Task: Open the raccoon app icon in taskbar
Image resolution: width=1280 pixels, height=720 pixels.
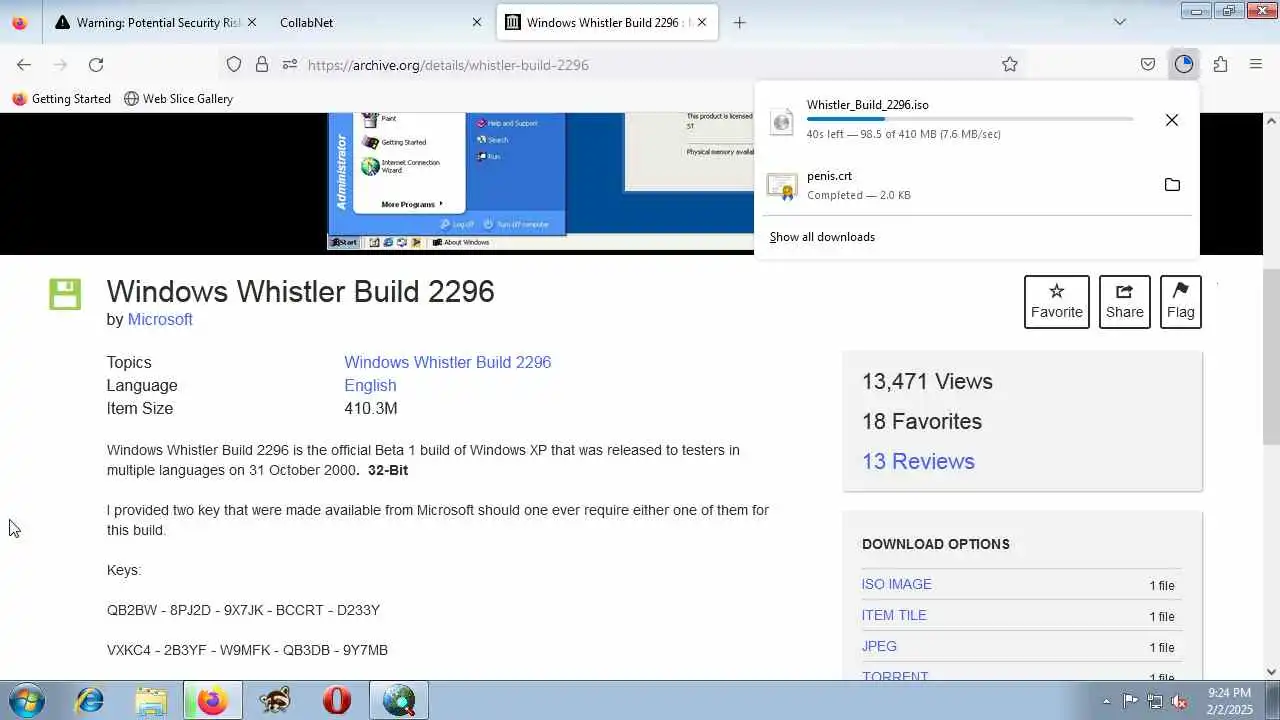Action: 275,701
